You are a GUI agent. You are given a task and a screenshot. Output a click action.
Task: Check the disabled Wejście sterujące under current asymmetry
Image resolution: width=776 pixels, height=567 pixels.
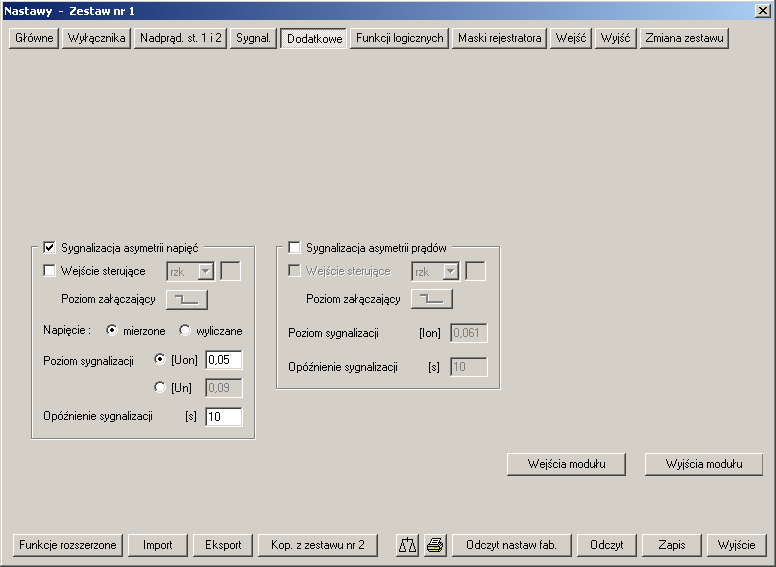[294, 271]
